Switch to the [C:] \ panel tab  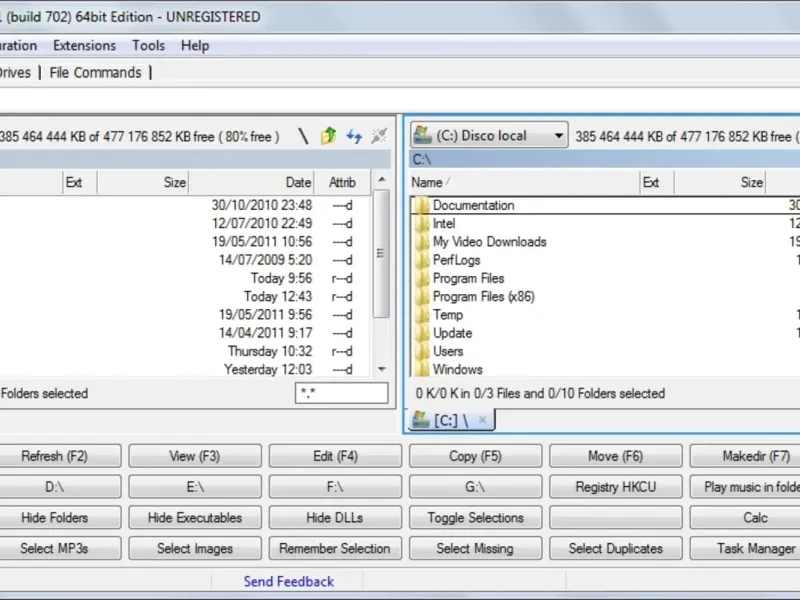451,420
